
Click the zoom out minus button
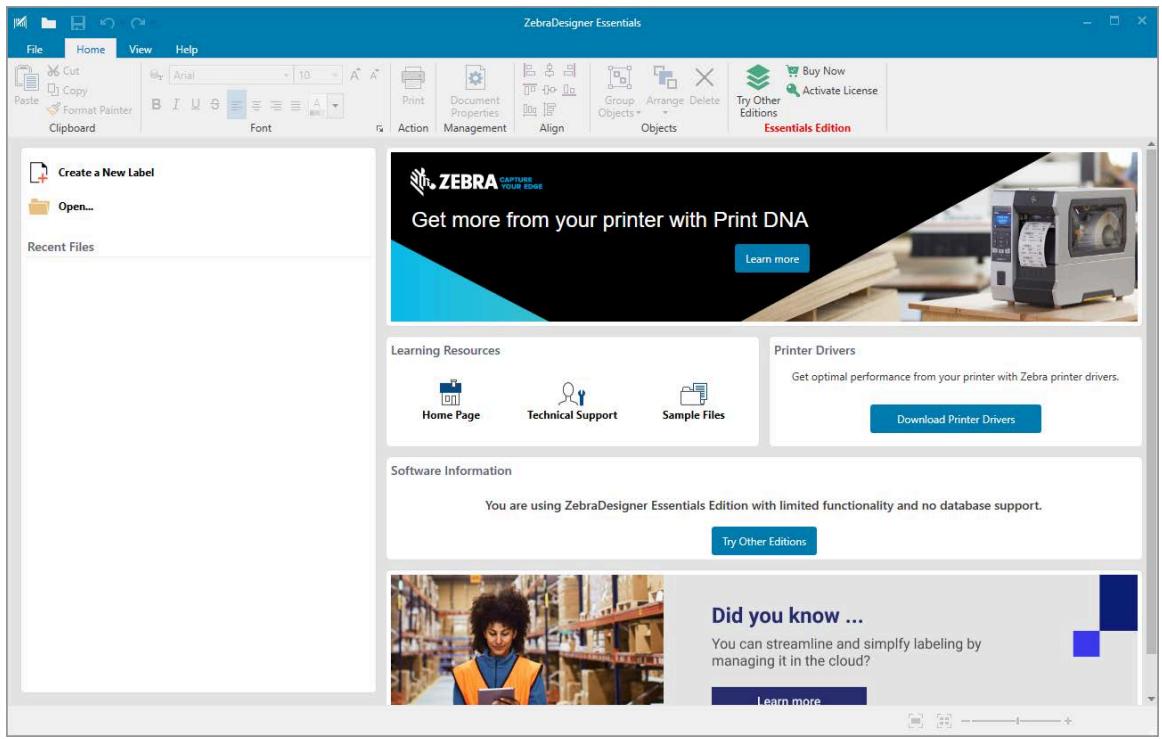click(x=965, y=720)
